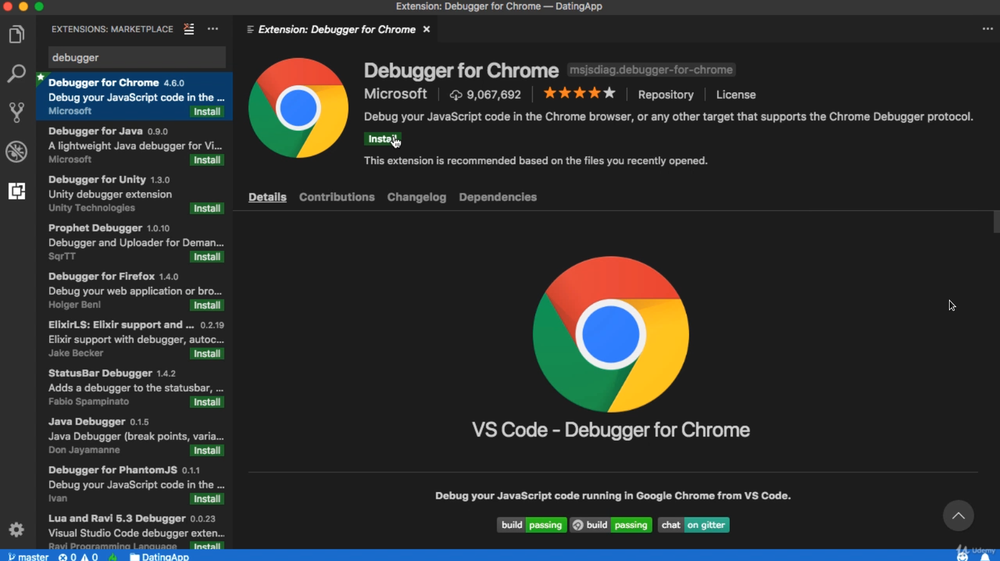Install Debugger for Firefox extension
1000x561 pixels.
[x=207, y=305]
